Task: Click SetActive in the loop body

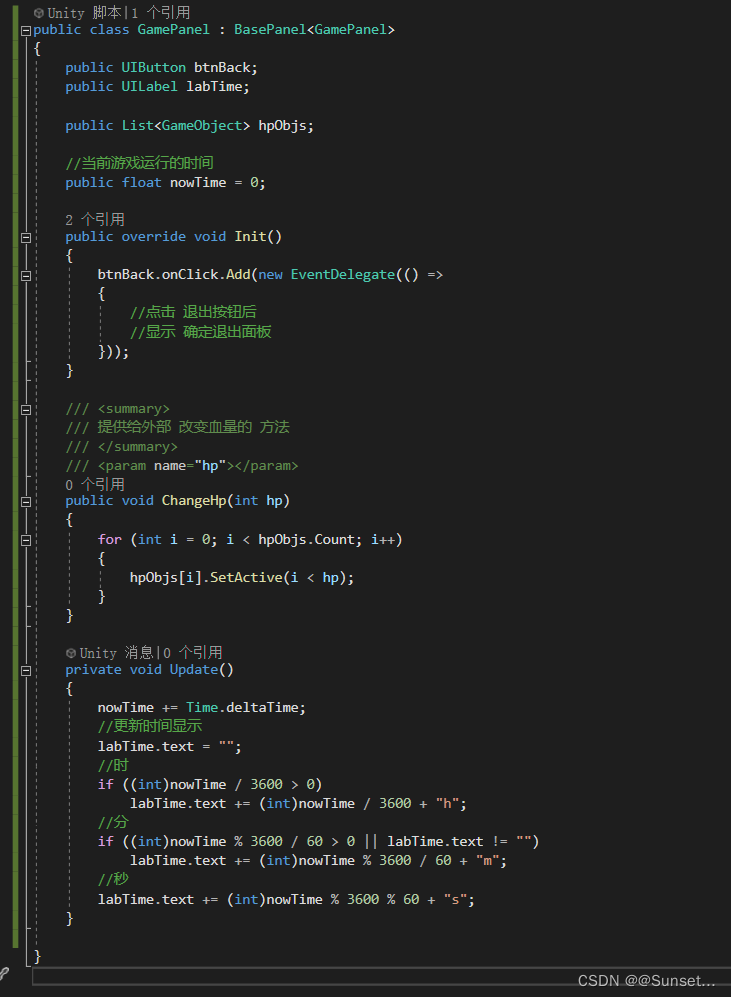Action: (x=246, y=577)
